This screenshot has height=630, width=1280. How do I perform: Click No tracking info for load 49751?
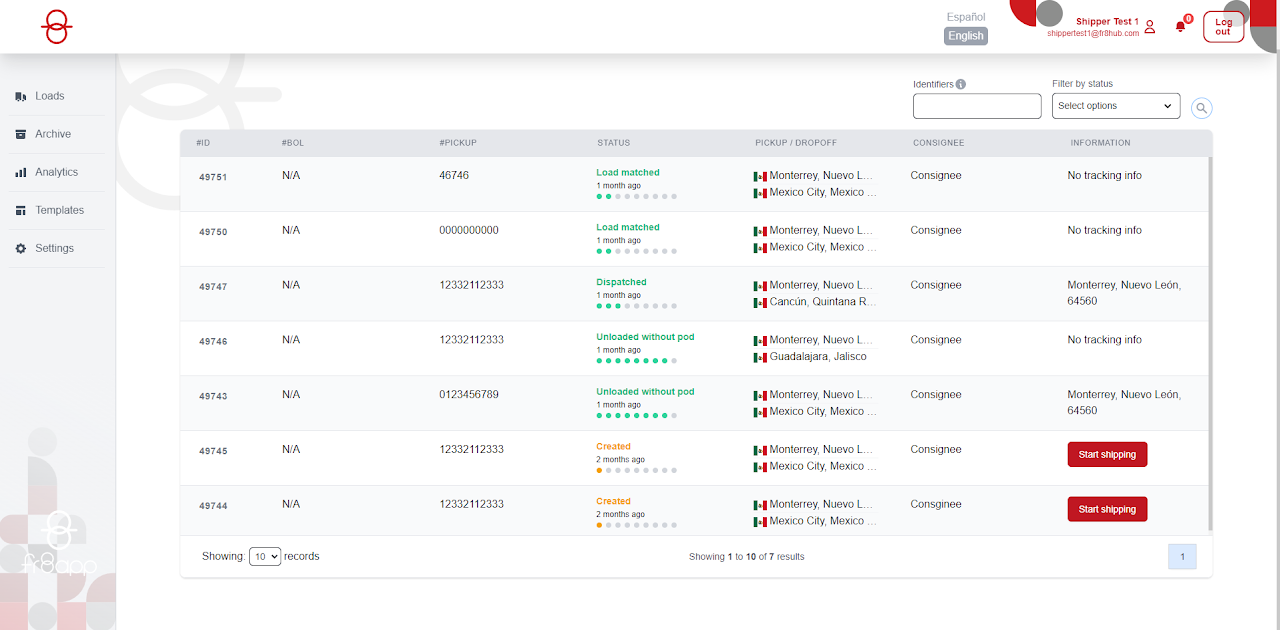1104,175
